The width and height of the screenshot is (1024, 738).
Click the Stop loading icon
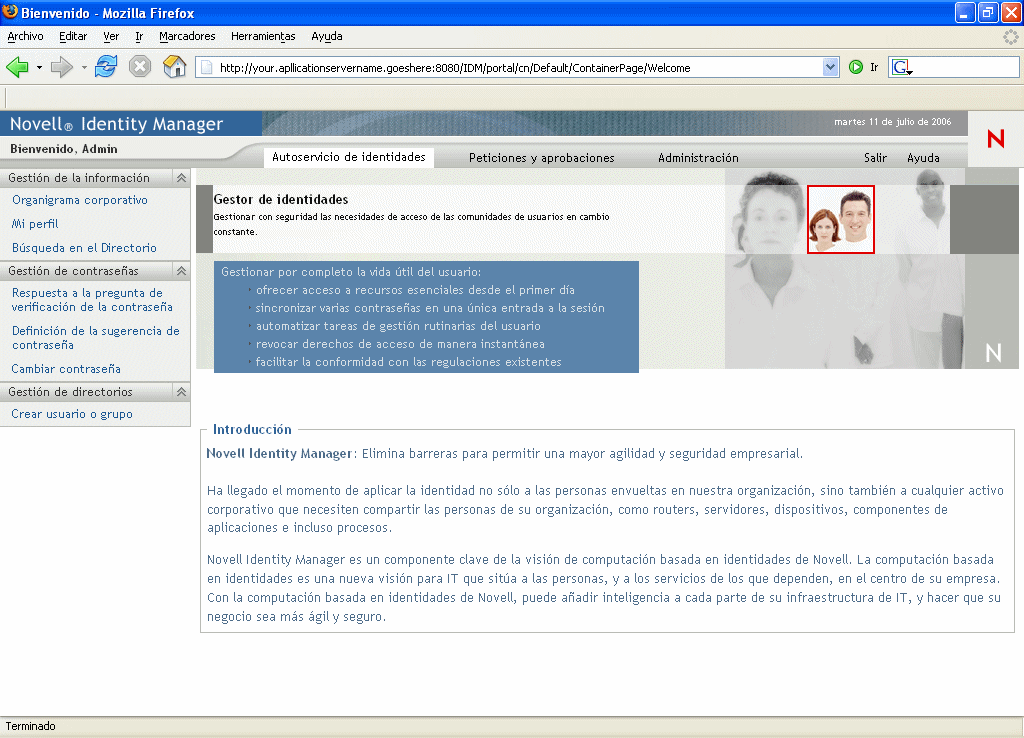point(140,67)
